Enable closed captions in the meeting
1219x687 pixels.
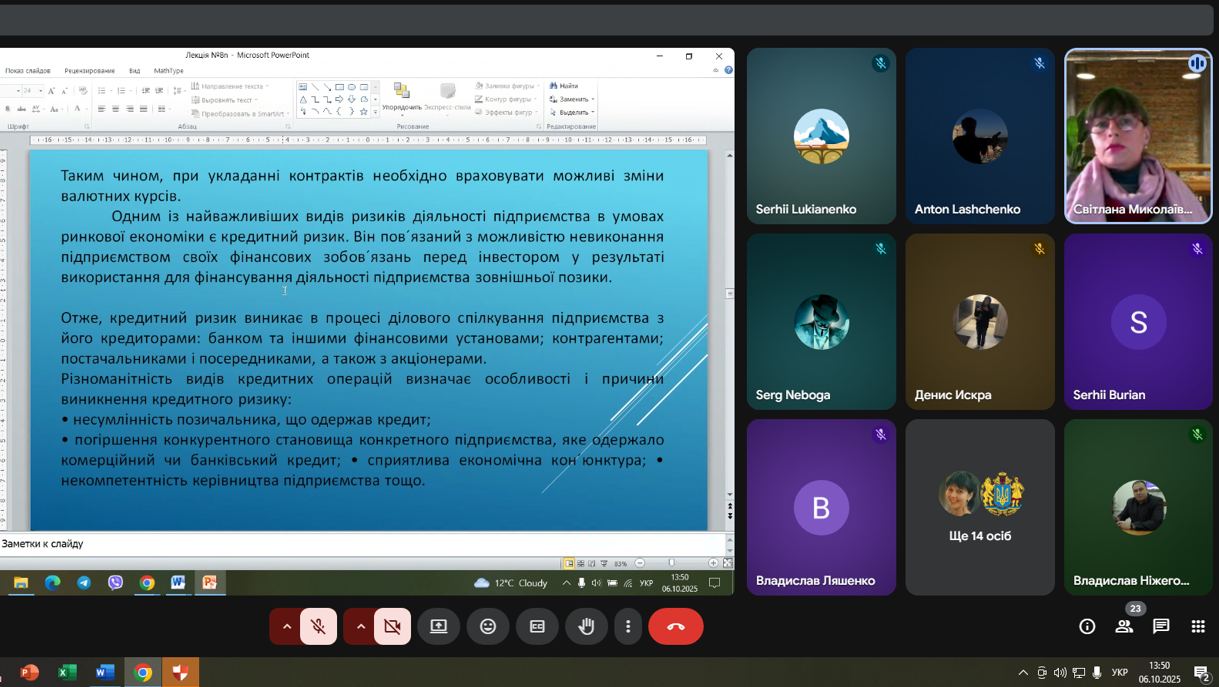point(537,626)
